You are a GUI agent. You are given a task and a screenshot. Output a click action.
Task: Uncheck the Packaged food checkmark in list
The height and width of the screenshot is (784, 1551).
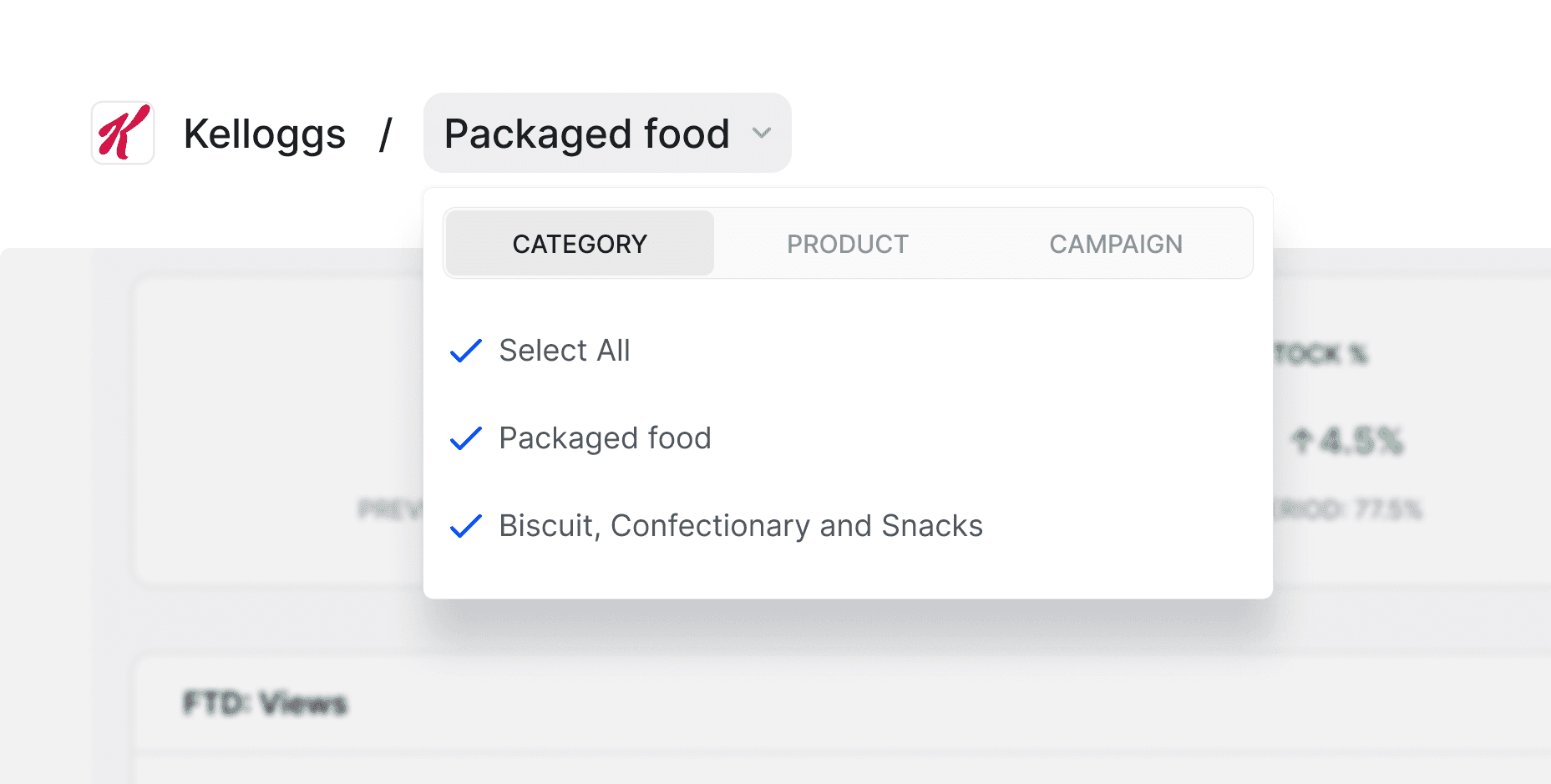(465, 438)
